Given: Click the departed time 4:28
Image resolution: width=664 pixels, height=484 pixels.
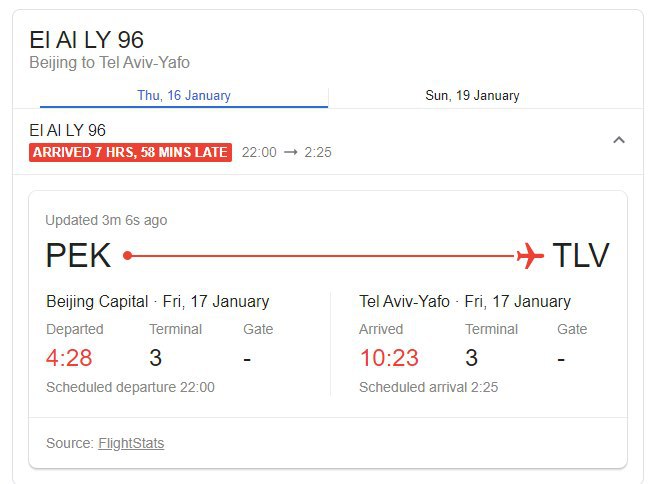Looking at the screenshot, I should tap(69, 358).
